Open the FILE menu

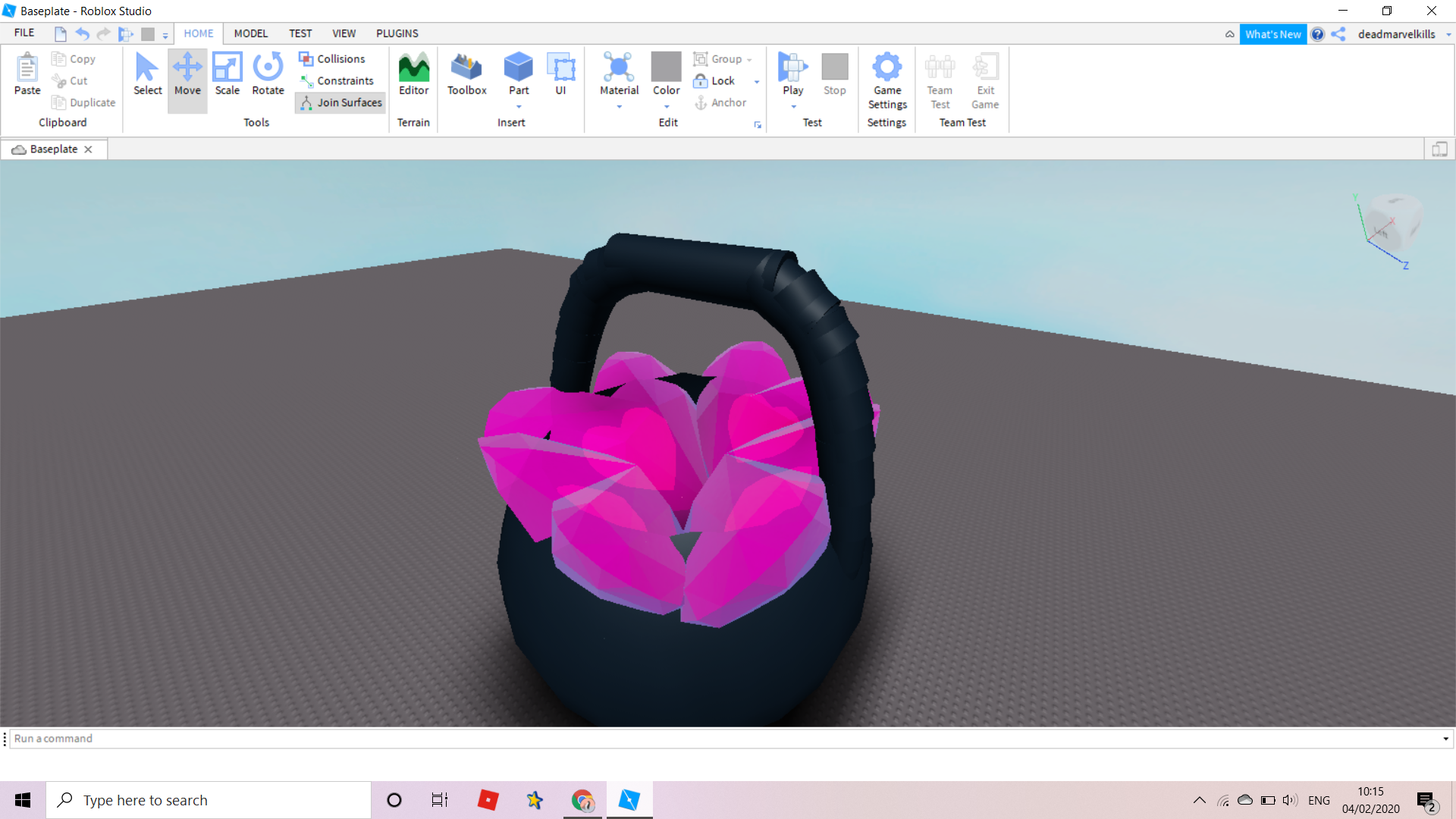(24, 33)
